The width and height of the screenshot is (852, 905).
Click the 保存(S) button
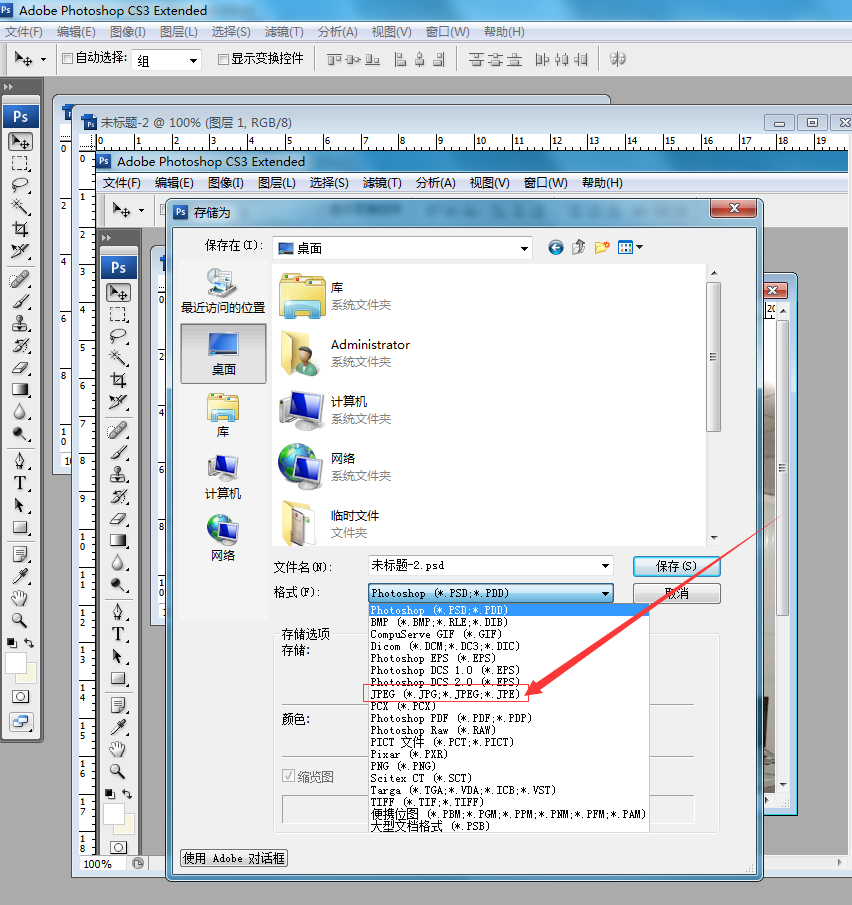(676, 566)
